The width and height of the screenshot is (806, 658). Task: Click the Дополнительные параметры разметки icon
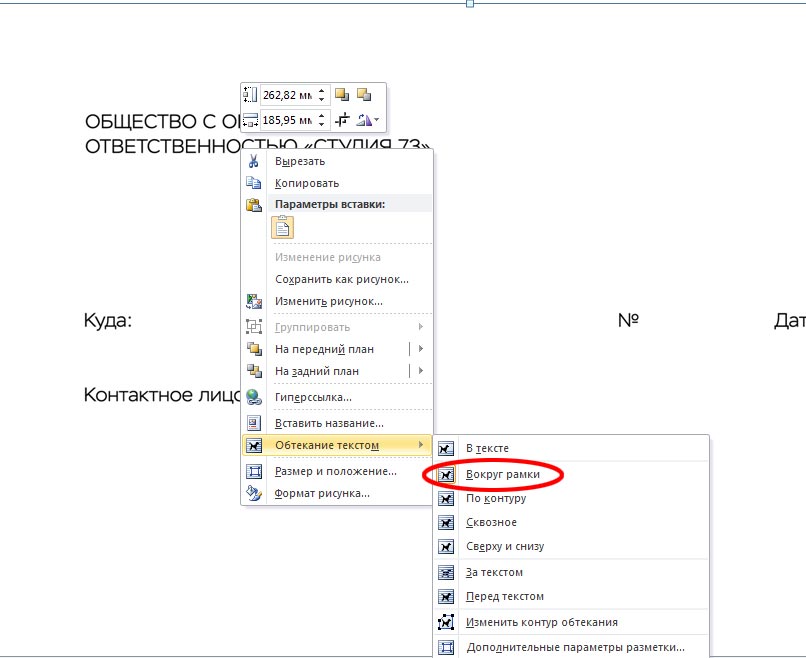(x=446, y=647)
